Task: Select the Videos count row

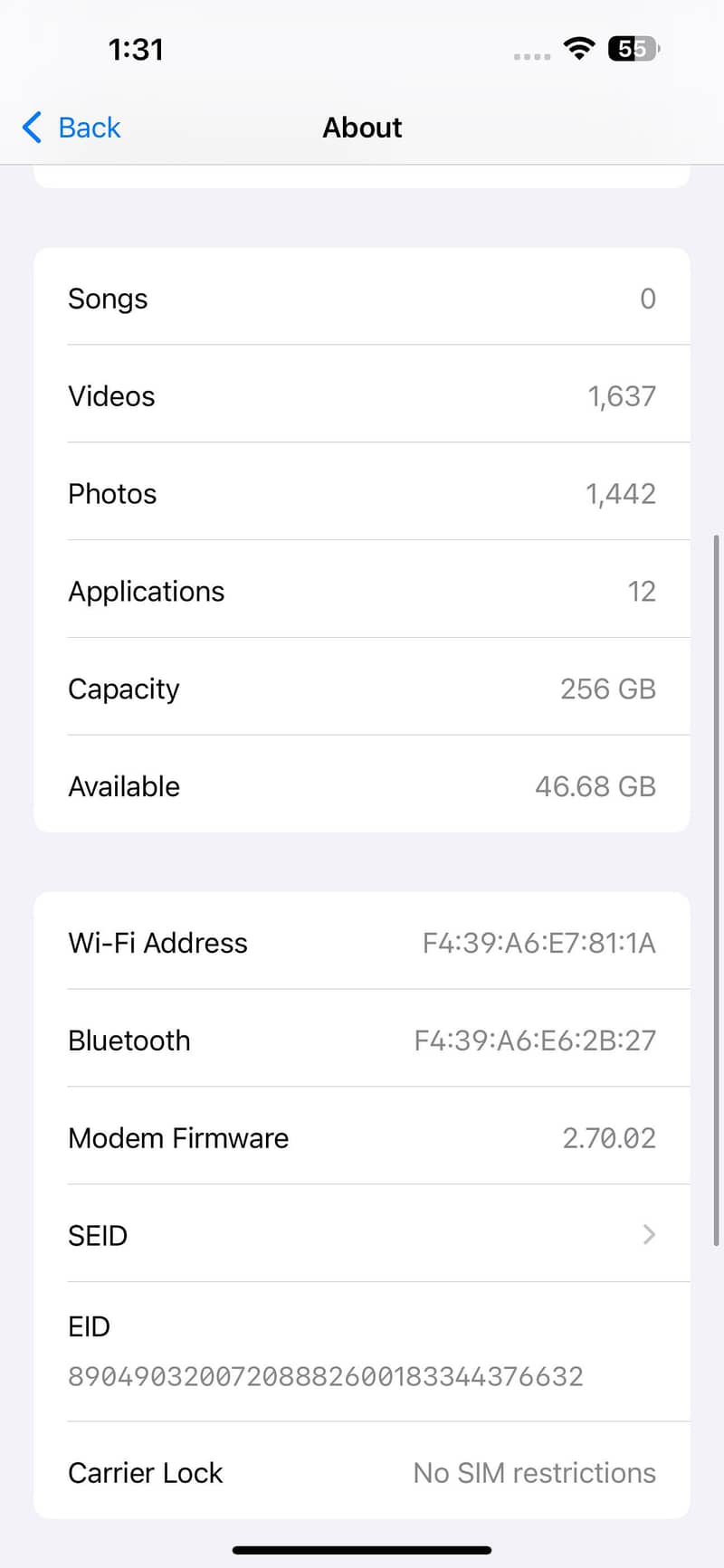Action: [362, 396]
